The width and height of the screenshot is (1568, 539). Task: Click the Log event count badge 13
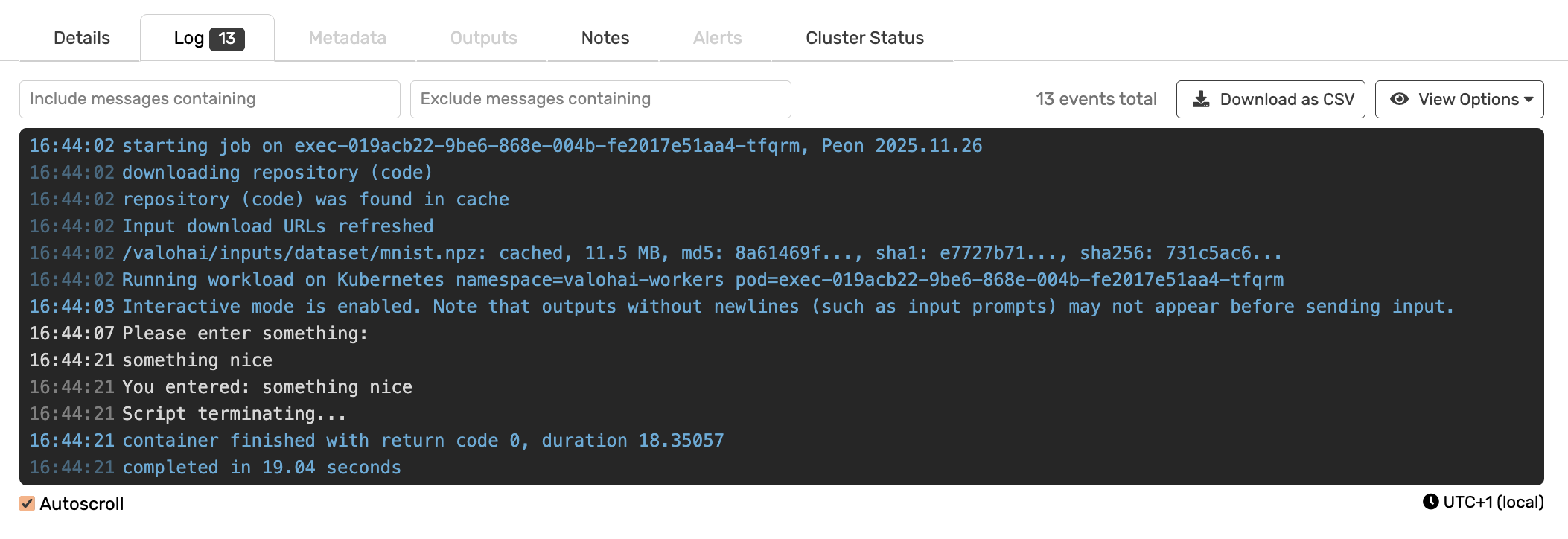tap(227, 39)
